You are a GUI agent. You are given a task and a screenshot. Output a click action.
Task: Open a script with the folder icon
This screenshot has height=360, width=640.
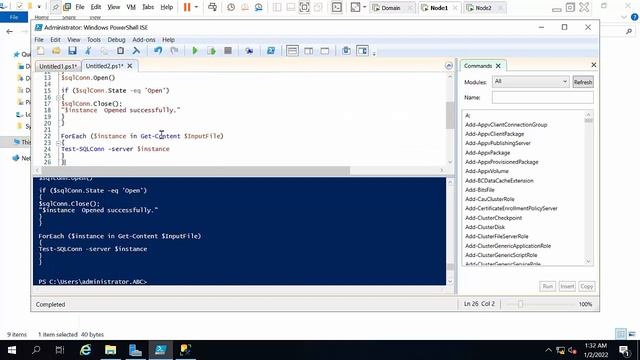pos(56,51)
